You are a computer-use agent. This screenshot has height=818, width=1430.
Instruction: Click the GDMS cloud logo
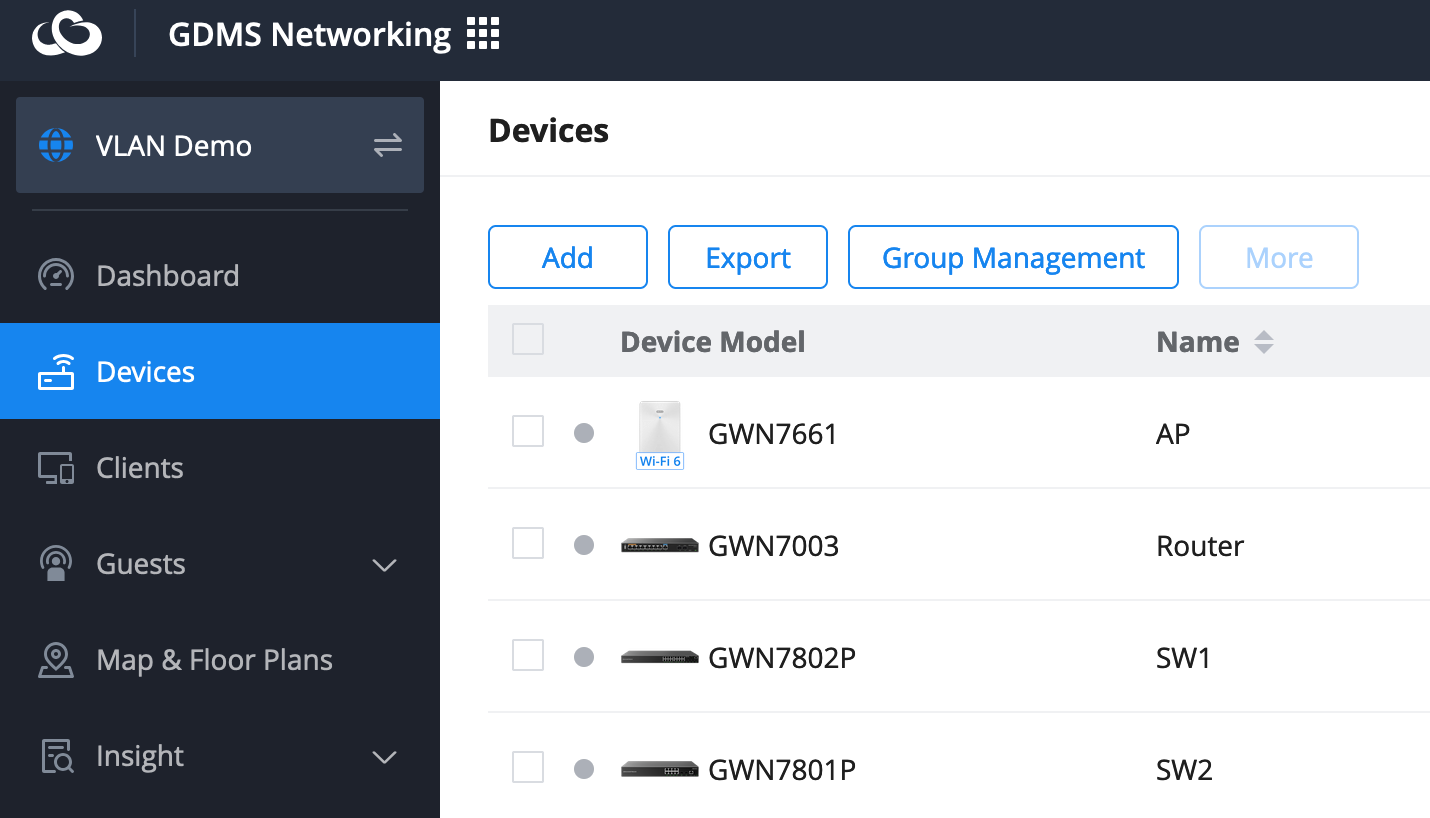[67, 35]
